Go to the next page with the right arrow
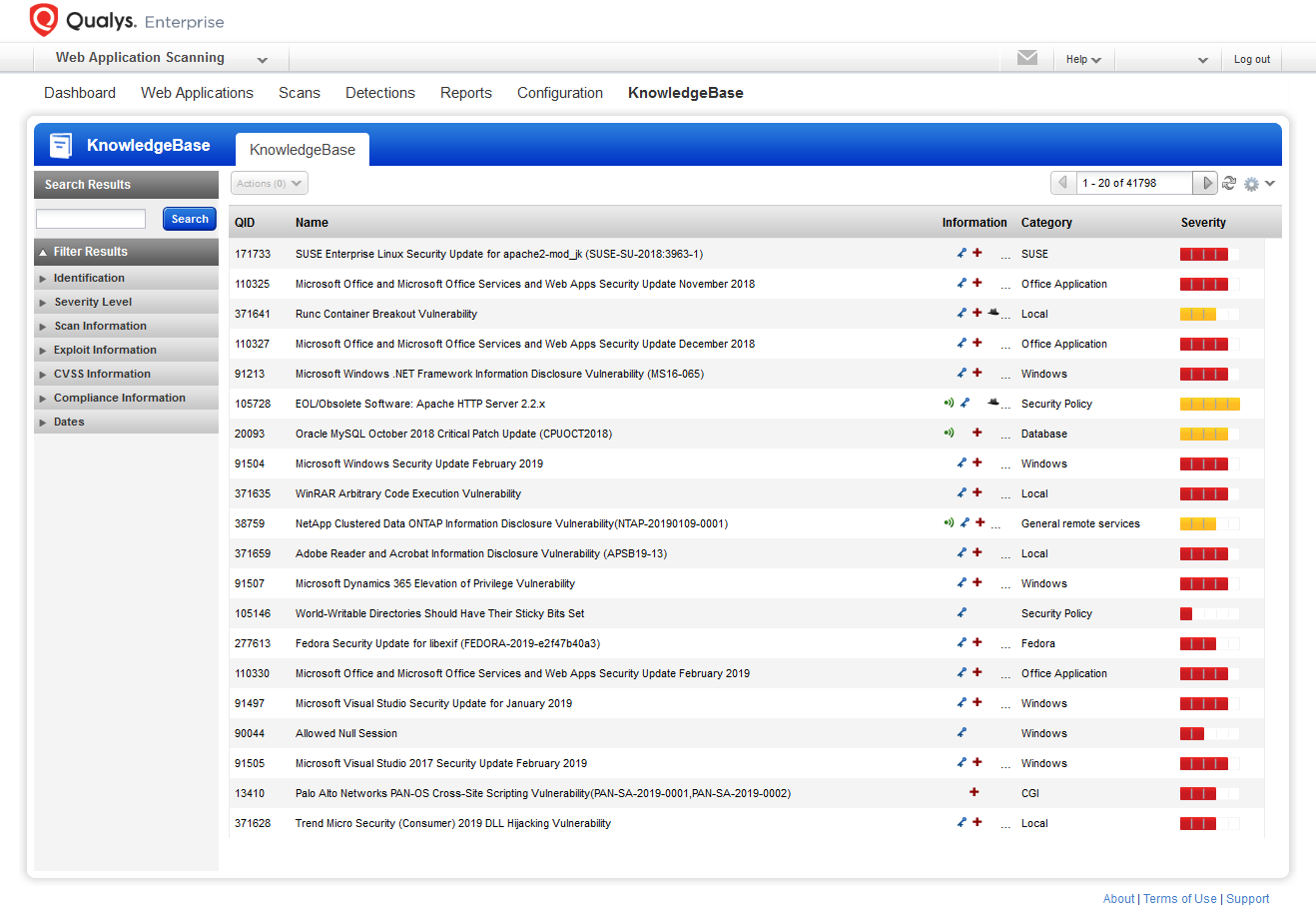The width and height of the screenshot is (1316, 911). click(1206, 183)
